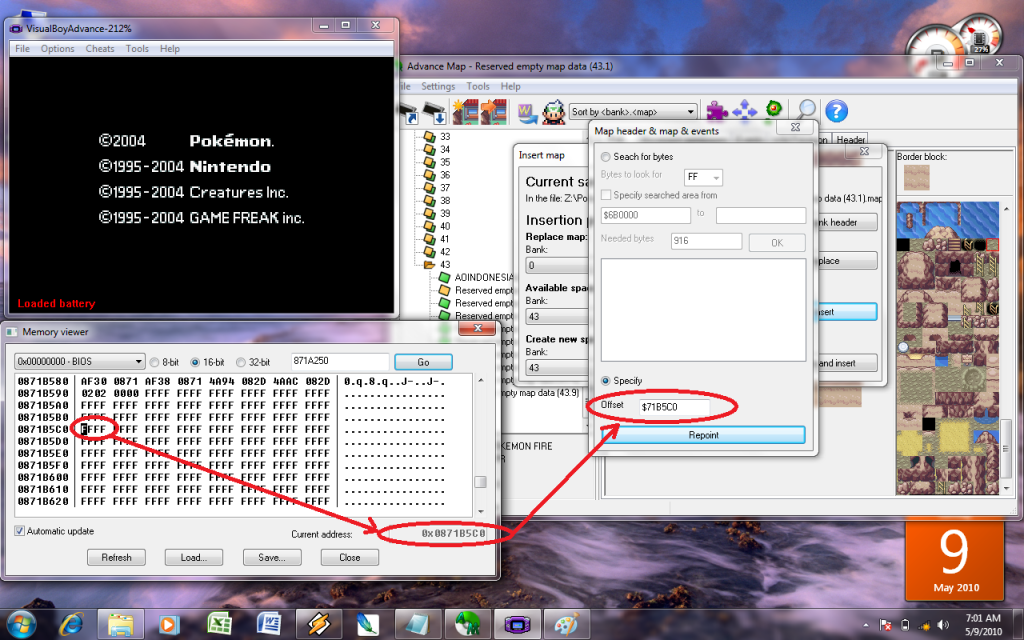
Task: Click the Border block tile thumbnail
Action: click(916, 178)
